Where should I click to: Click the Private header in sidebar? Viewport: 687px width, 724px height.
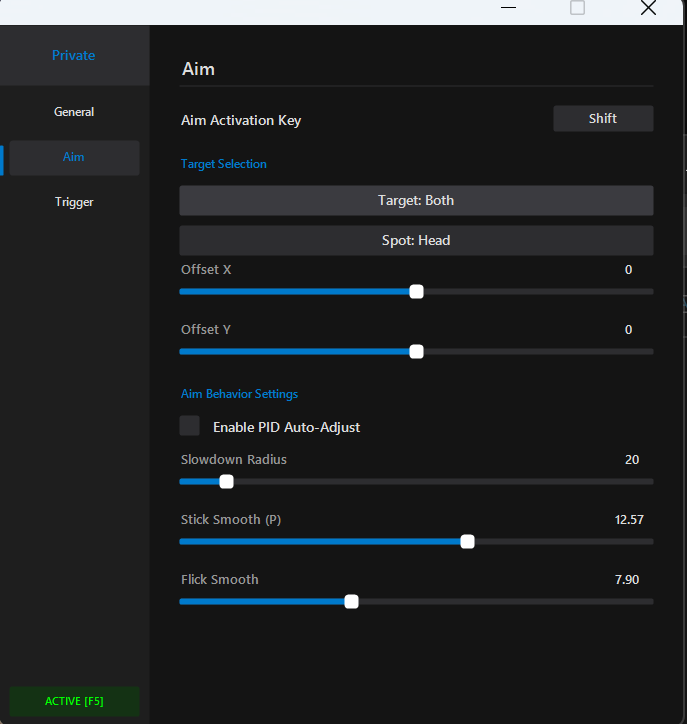[74, 55]
